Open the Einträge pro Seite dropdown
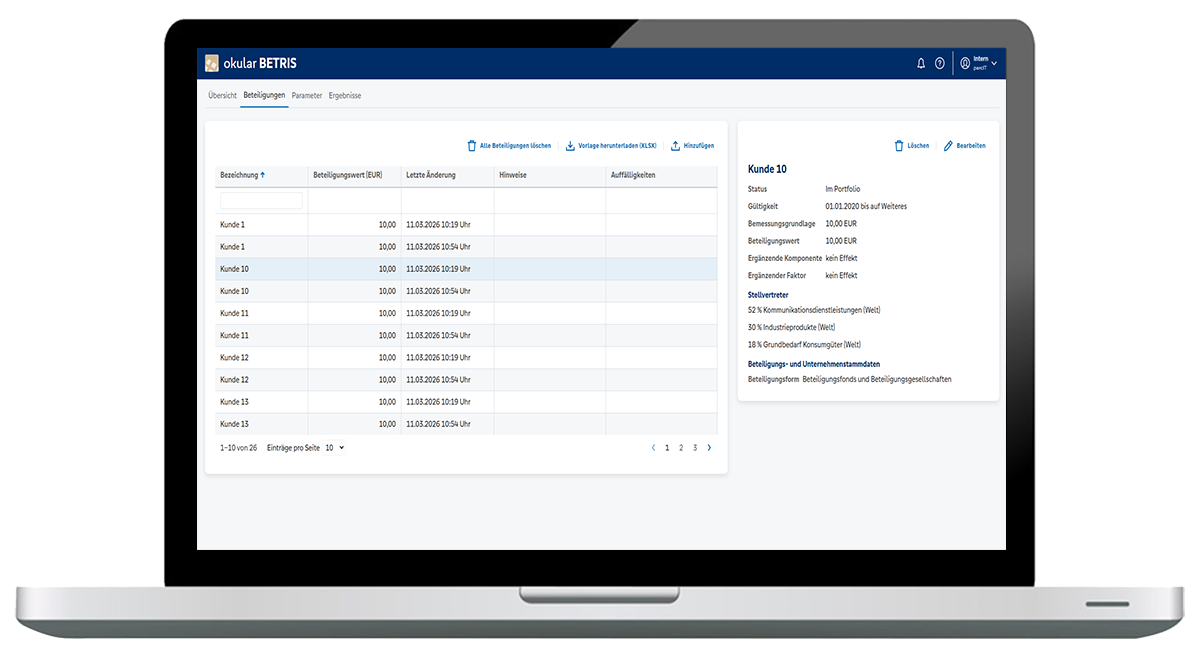 point(334,448)
